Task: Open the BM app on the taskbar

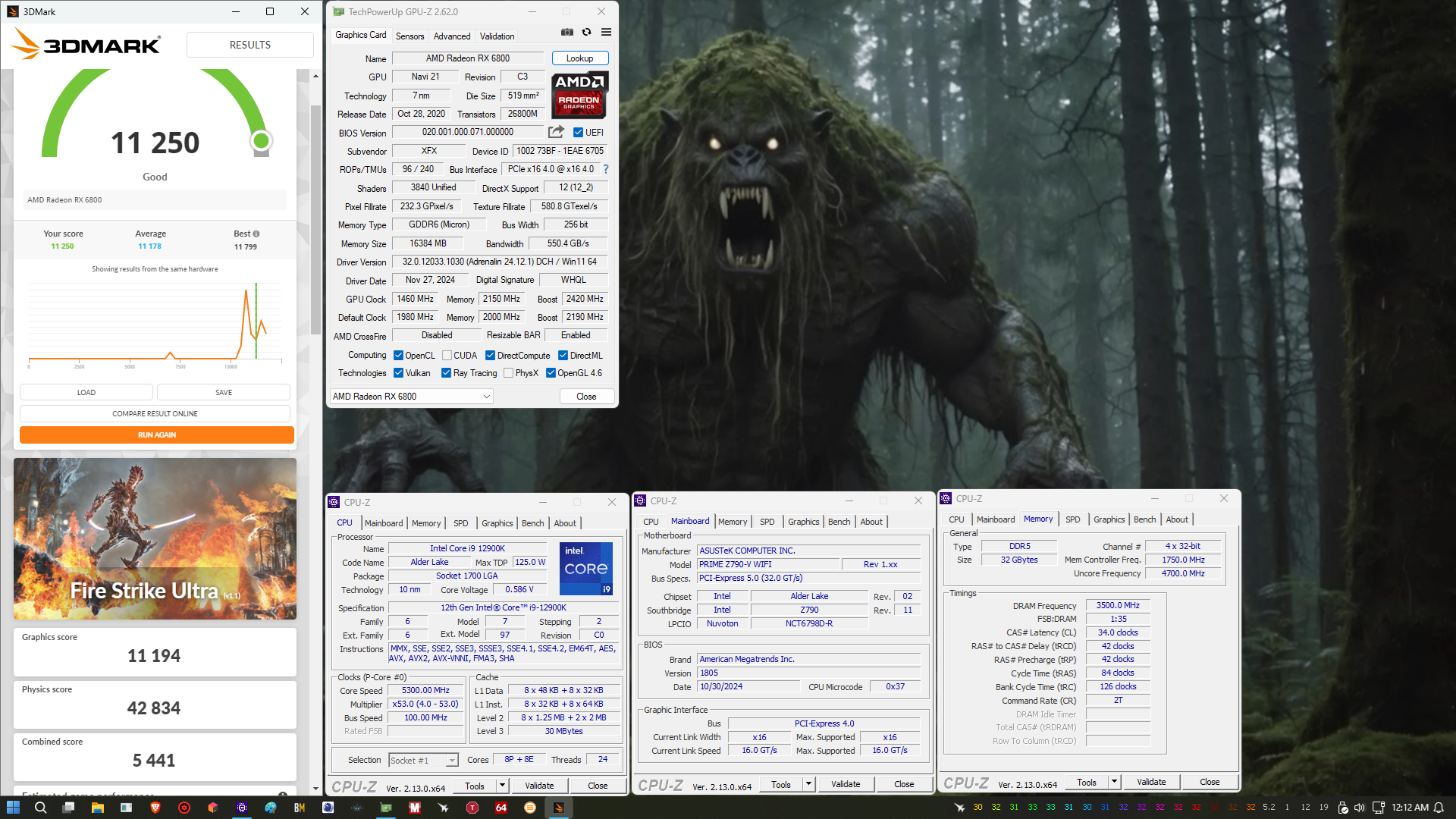Action: pos(300,808)
